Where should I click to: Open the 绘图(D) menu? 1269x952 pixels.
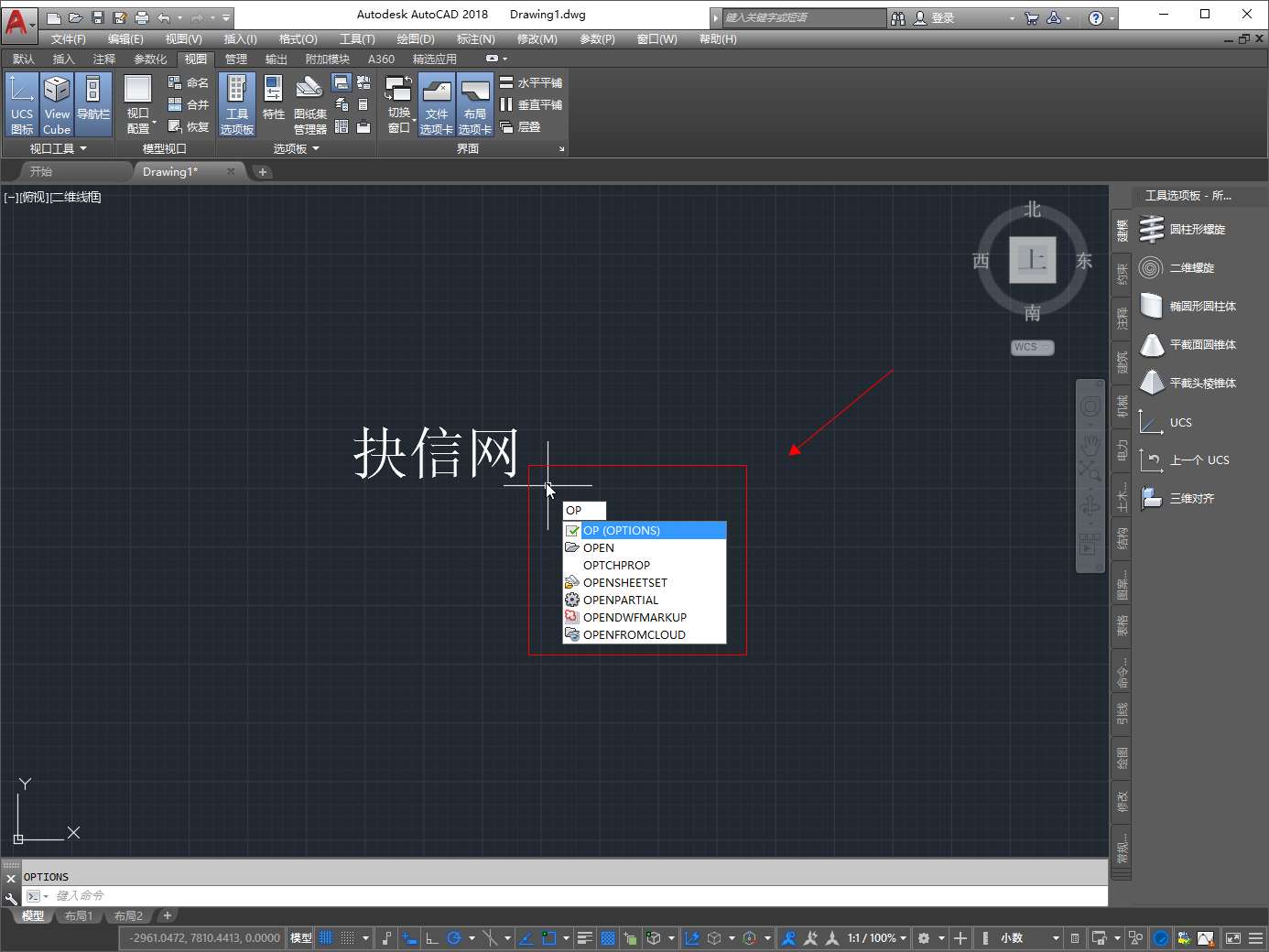point(416,39)
